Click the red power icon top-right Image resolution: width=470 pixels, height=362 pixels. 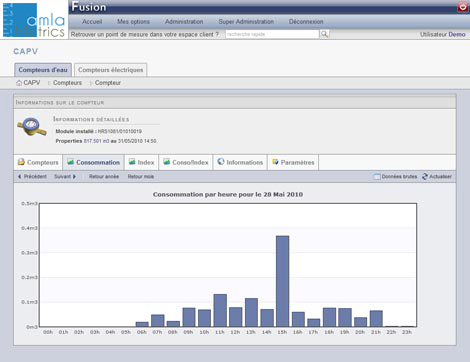(x=463, y=6)
